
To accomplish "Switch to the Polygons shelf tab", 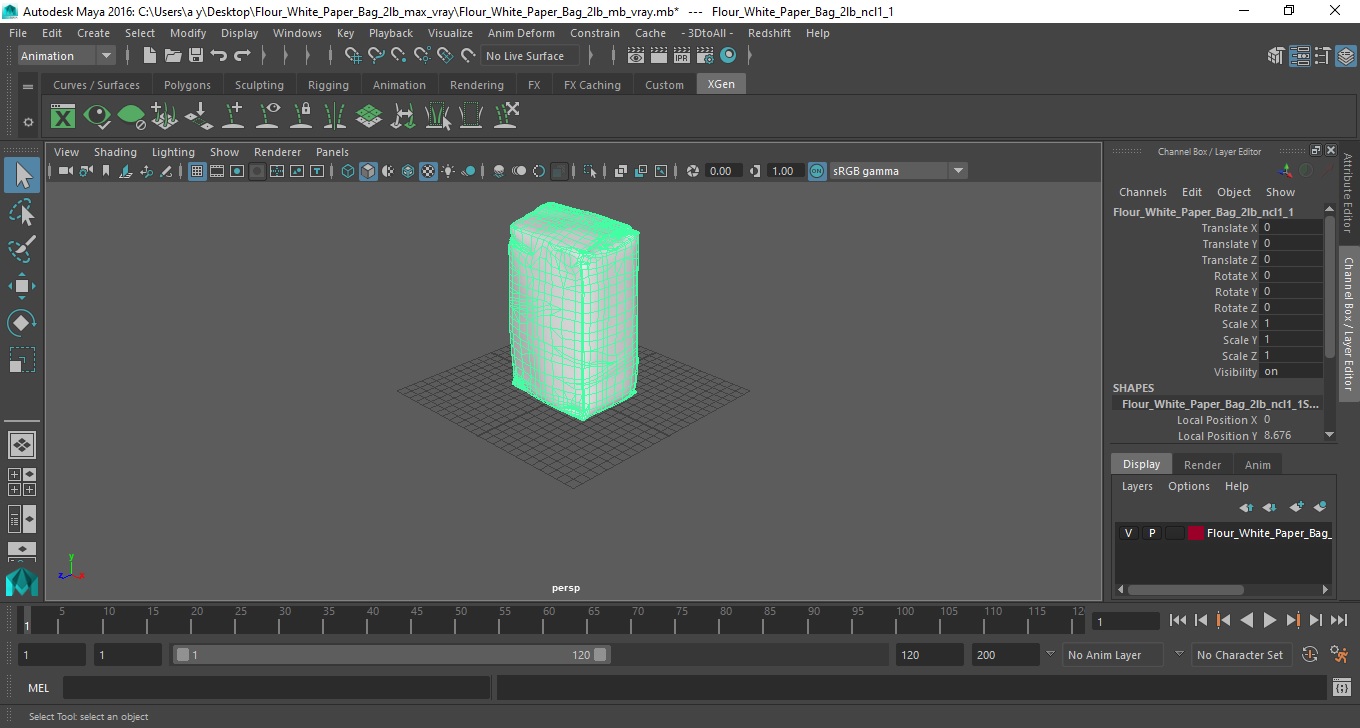I will (x=187, y=85).
